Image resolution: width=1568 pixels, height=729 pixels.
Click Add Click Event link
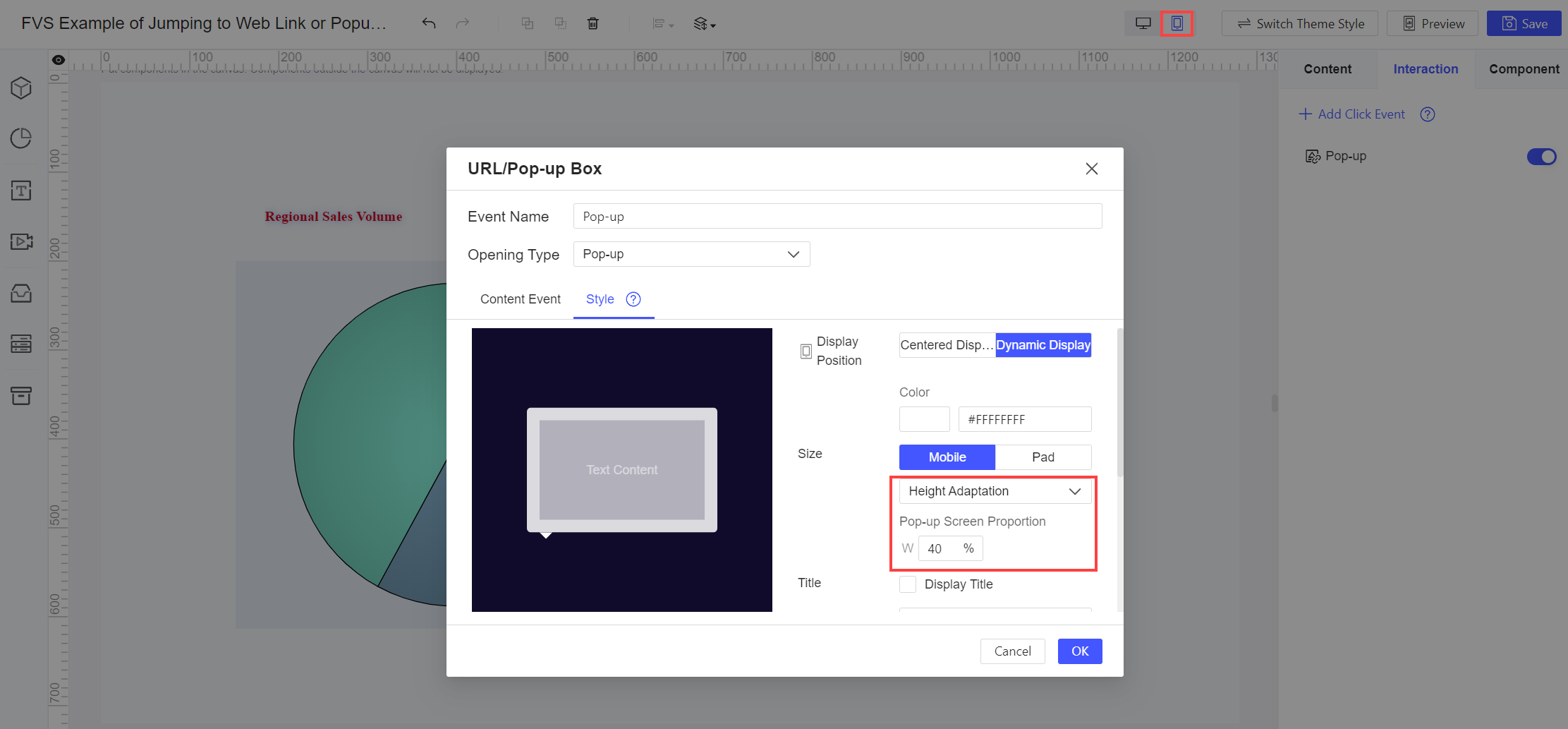point(1352,114)
